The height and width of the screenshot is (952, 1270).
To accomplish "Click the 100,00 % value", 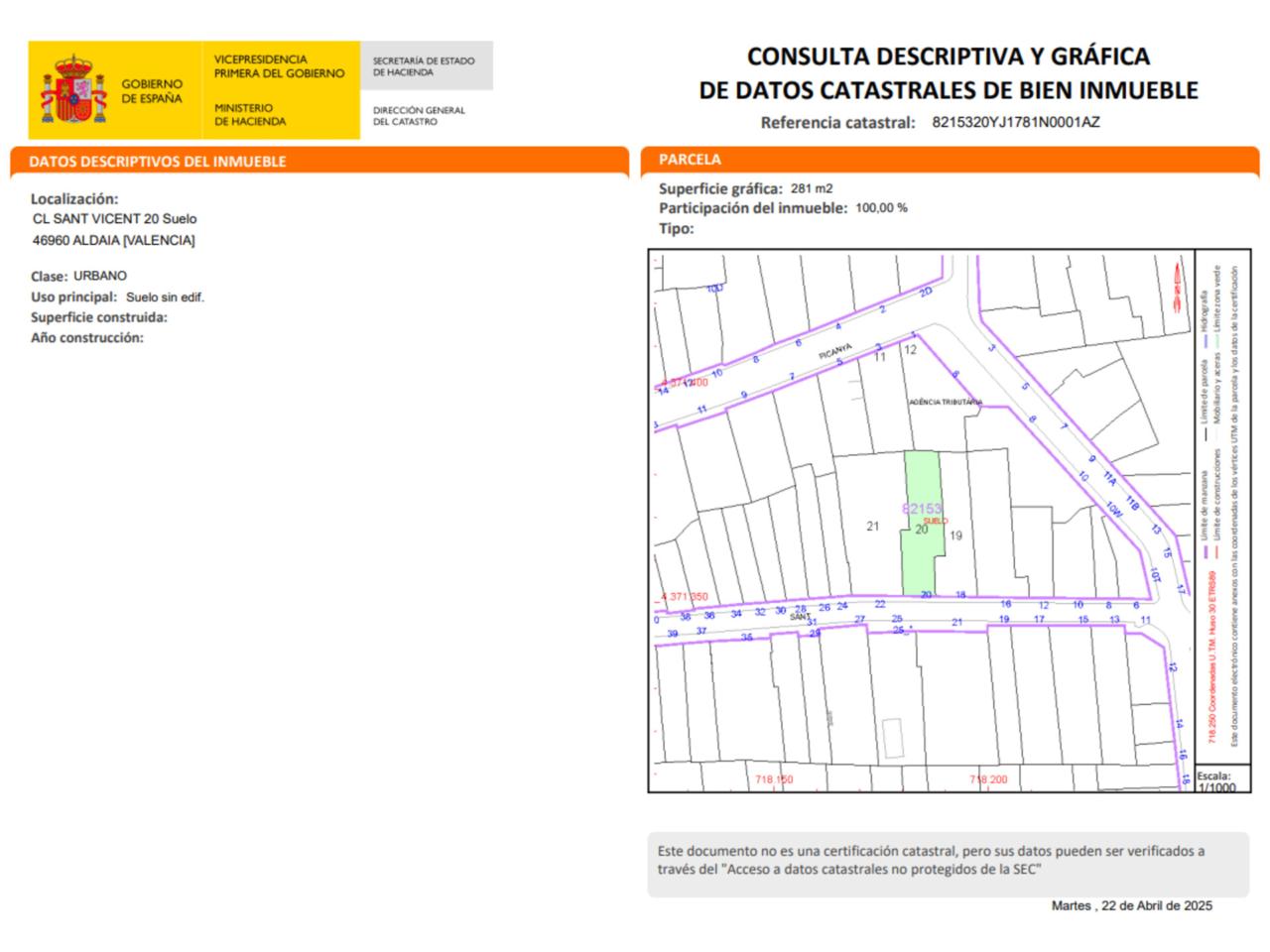I will (x=881, y=208).
